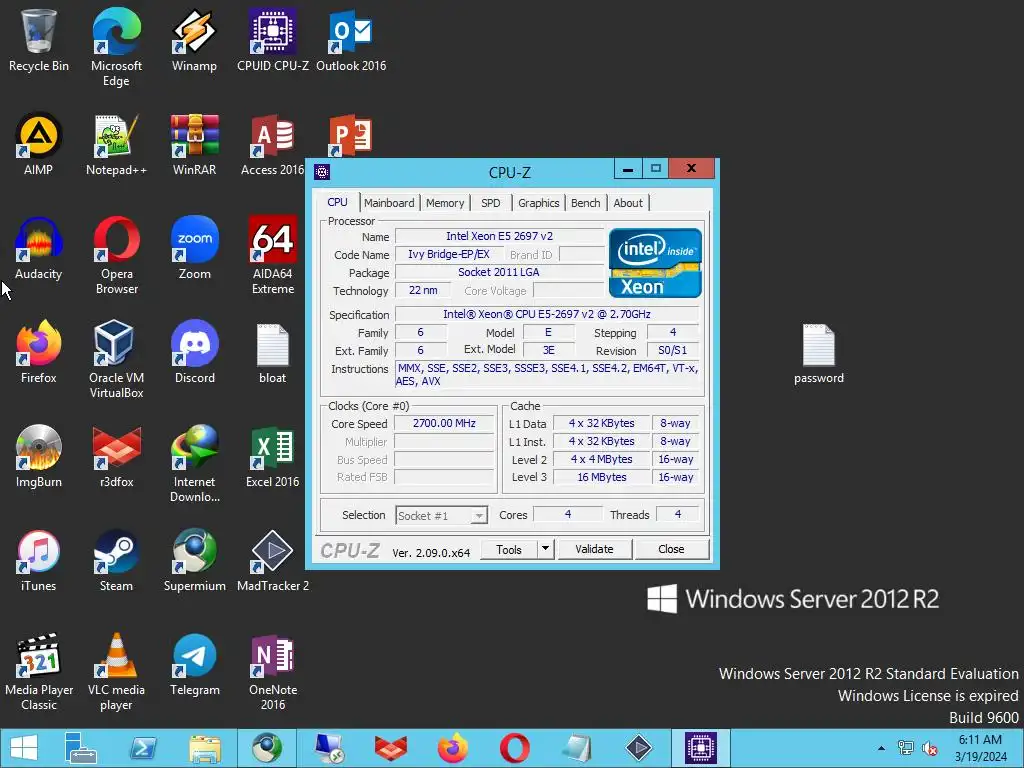Select the Discord desktop shortcut
Screen dimensions: 1024x768
[x=194, y=352]
